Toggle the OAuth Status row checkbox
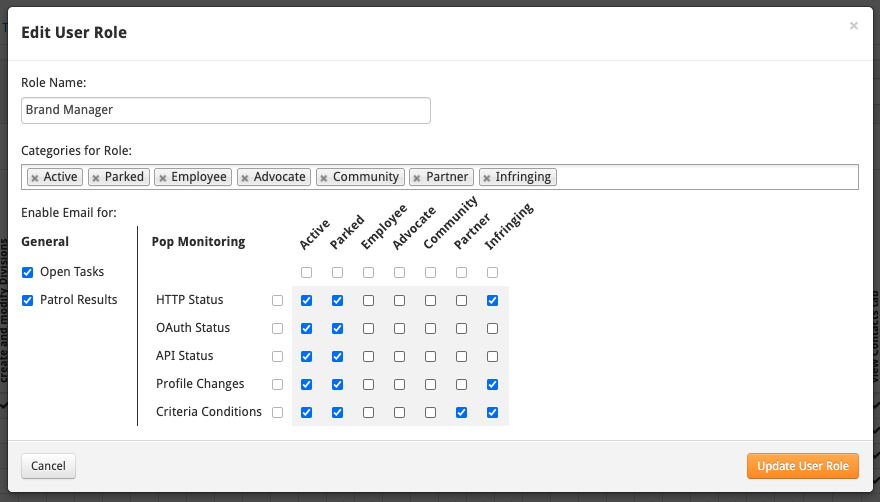 (x=277, y=328)
